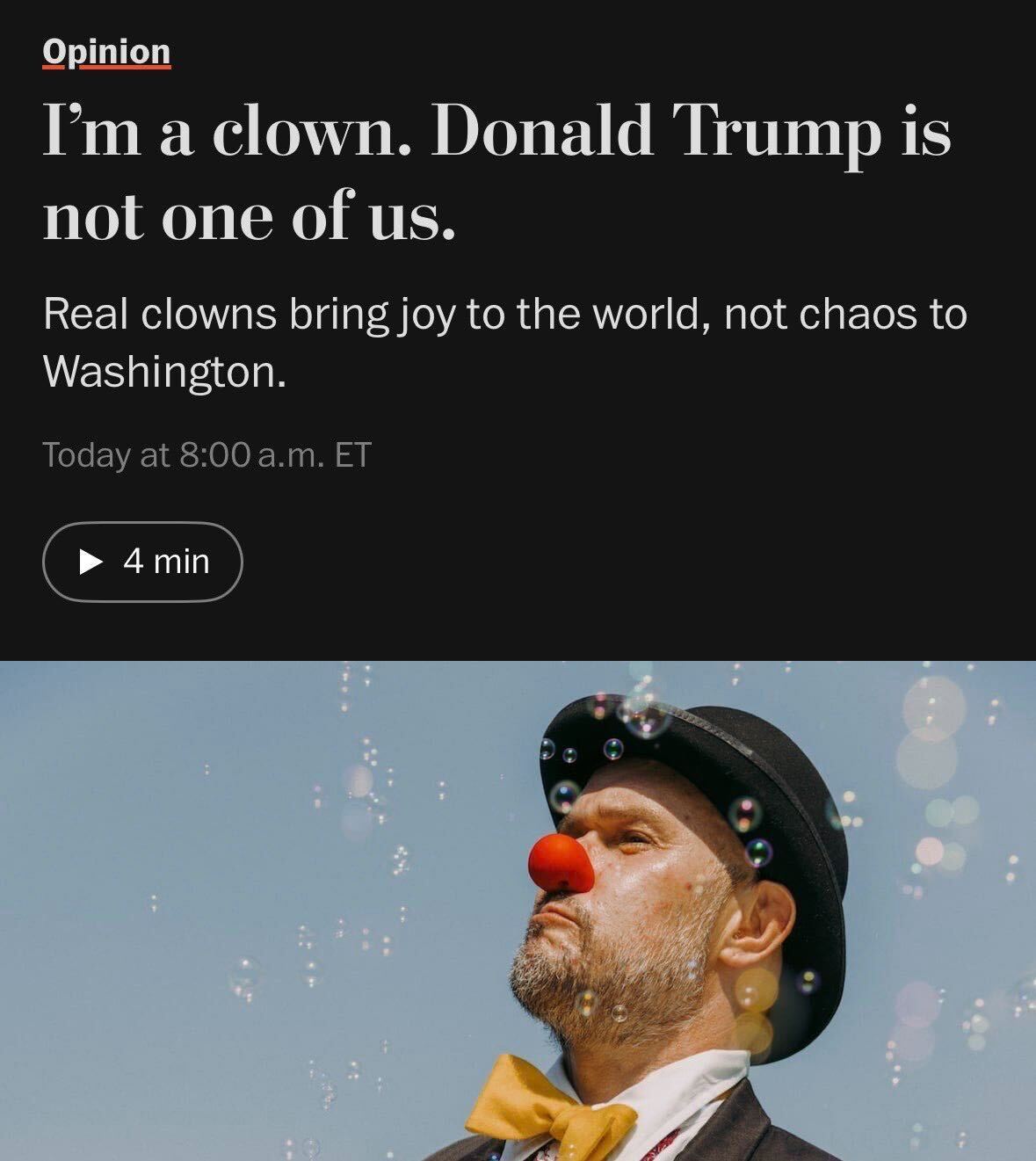This screenshot has width=1036, height=1161.
Task: Click the word "clown." in the headline
Action: click(310, 132)
